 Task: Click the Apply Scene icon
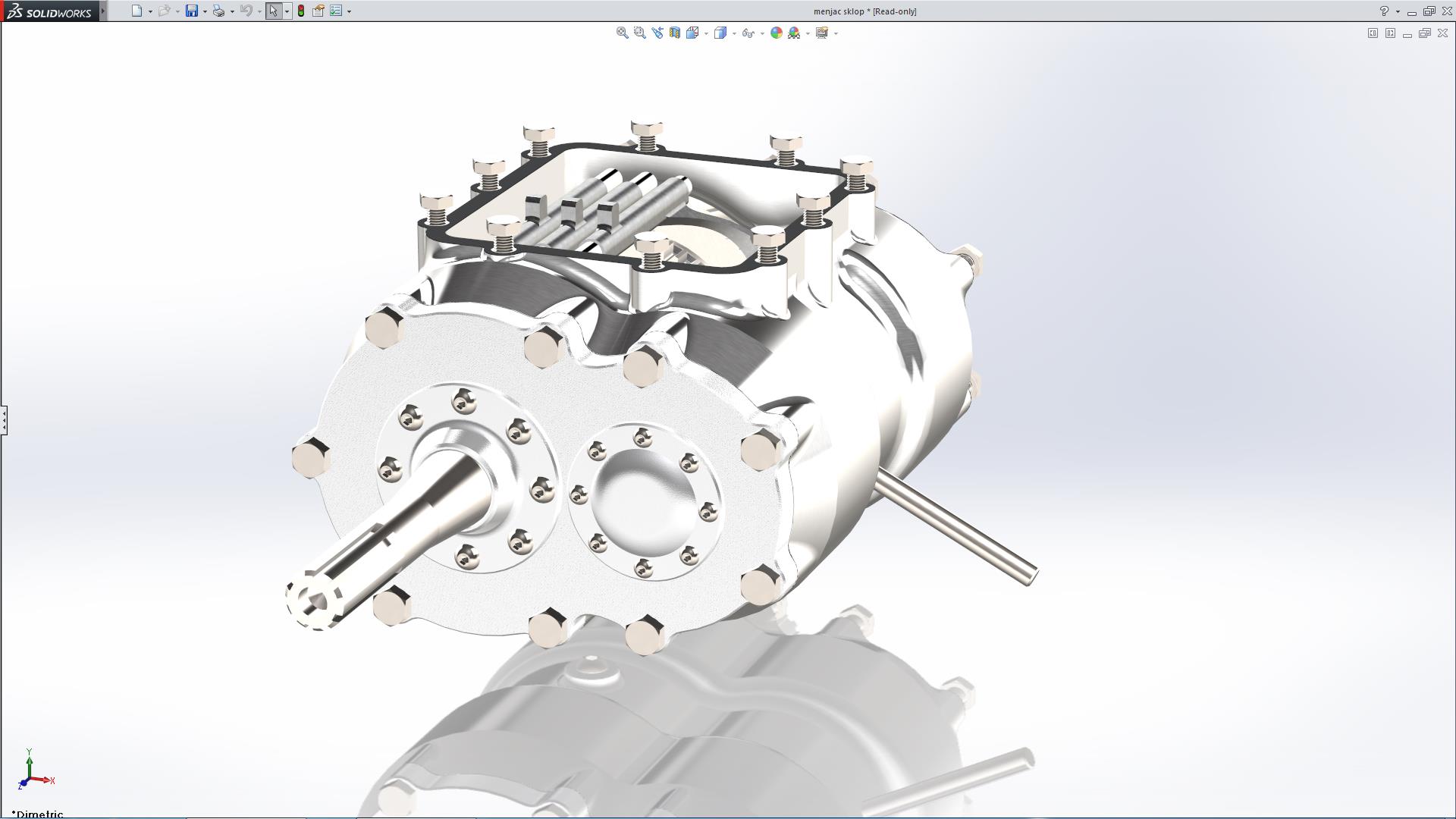pyautogui.click(x=794, y=33)
